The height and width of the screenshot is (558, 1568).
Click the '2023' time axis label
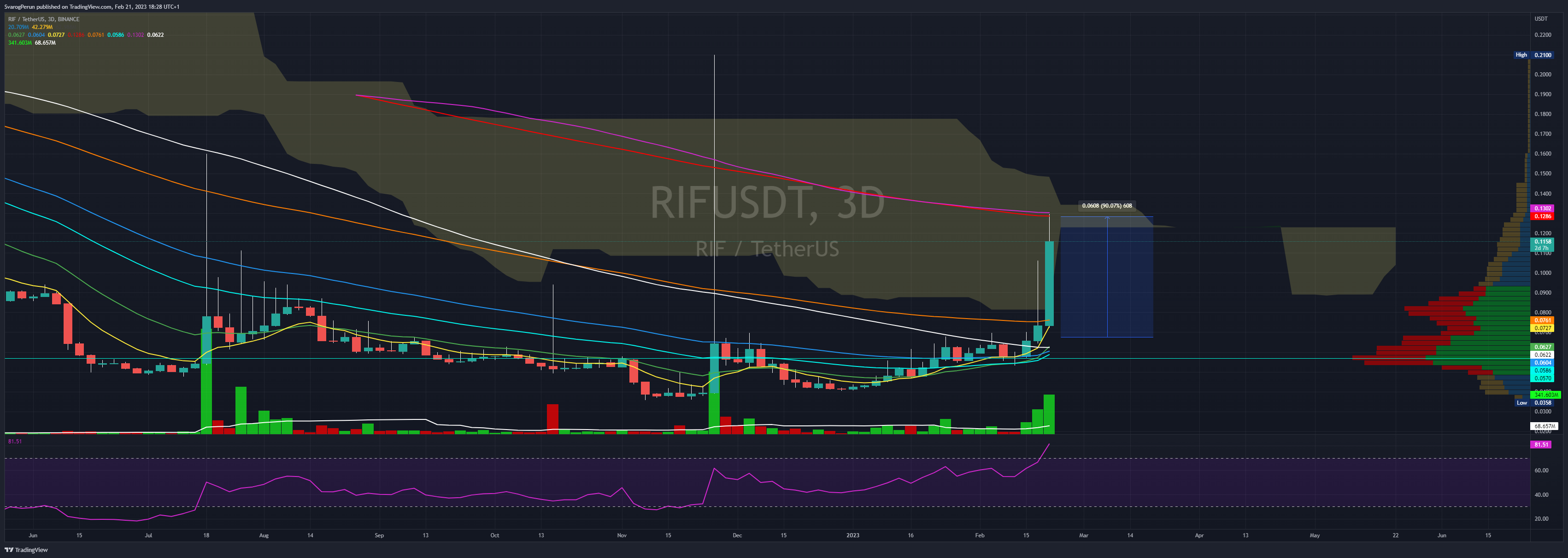click(853, 536)
